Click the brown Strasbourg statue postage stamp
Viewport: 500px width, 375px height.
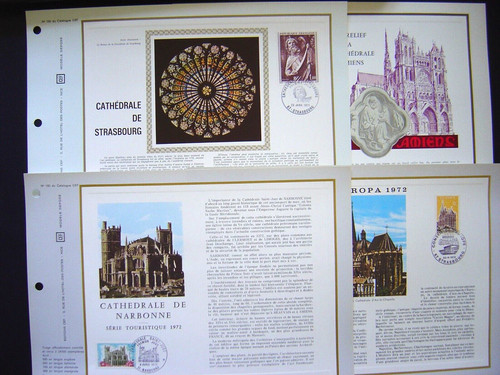(298, 58)
